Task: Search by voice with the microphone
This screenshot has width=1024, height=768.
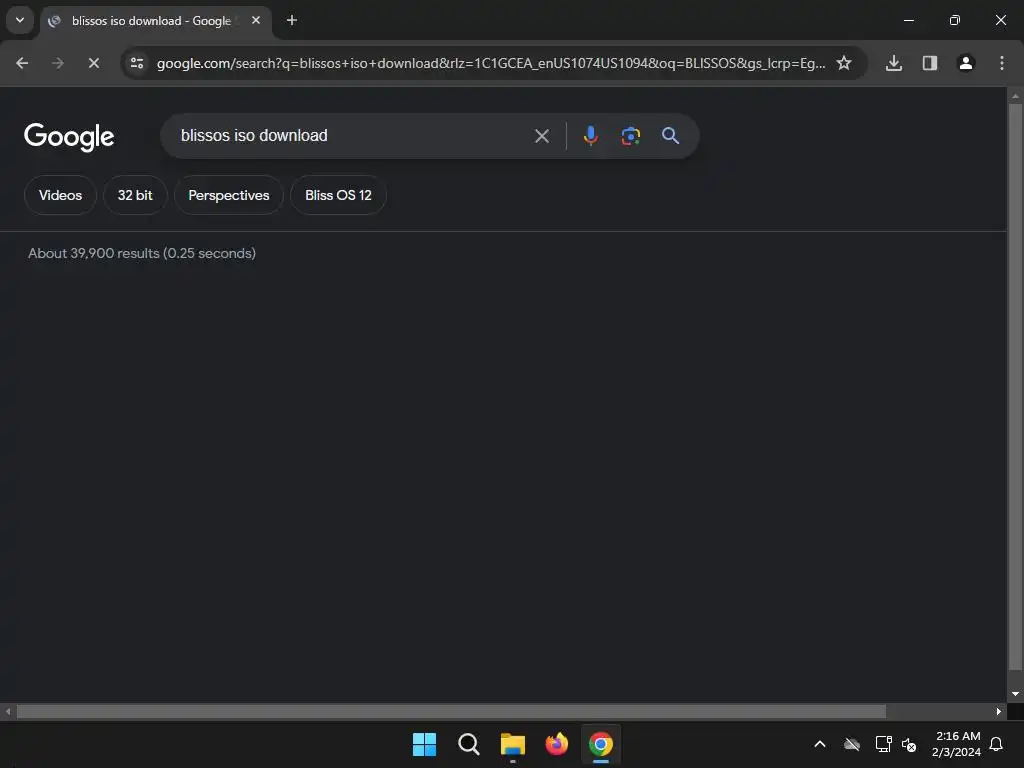Action: (x=590, y=136)
